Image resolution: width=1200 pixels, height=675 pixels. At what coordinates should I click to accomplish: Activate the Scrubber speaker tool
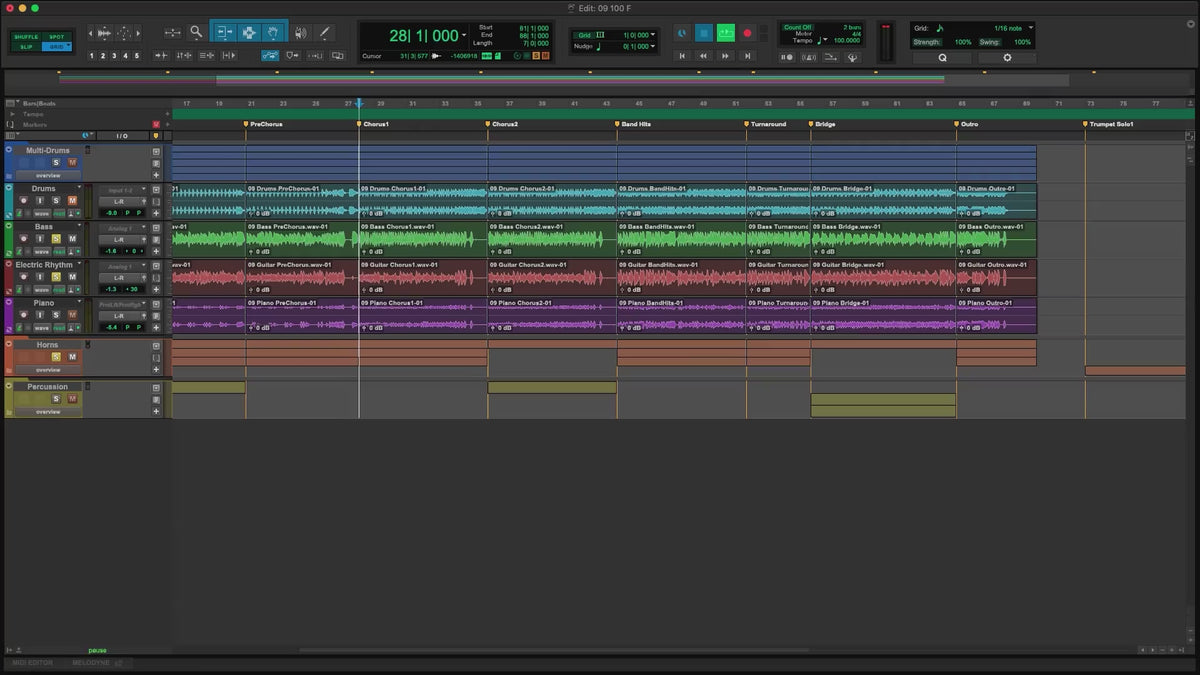pyautogui.click(x=301, y=33)
